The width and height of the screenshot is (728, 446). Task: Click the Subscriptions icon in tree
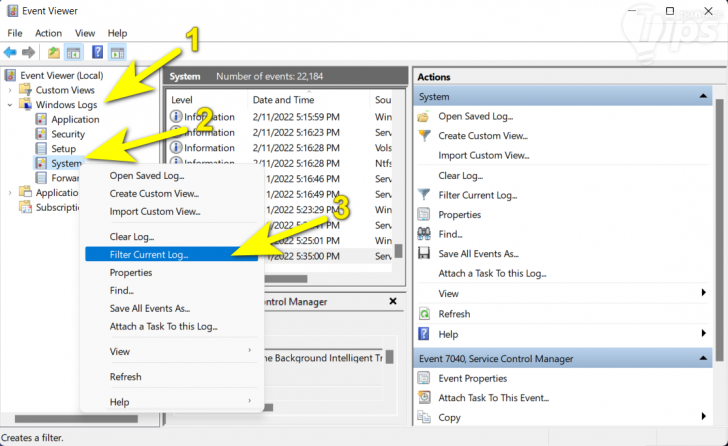pyautogui.click(x=25, y=207)
